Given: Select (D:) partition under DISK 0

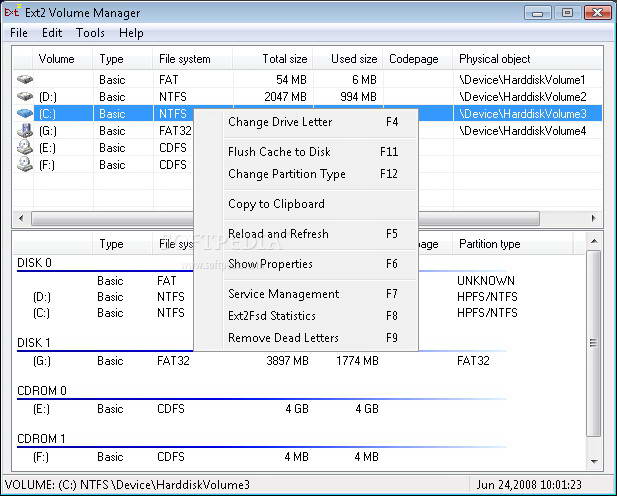Looking at the screenshot, I should tap(42, 297).
